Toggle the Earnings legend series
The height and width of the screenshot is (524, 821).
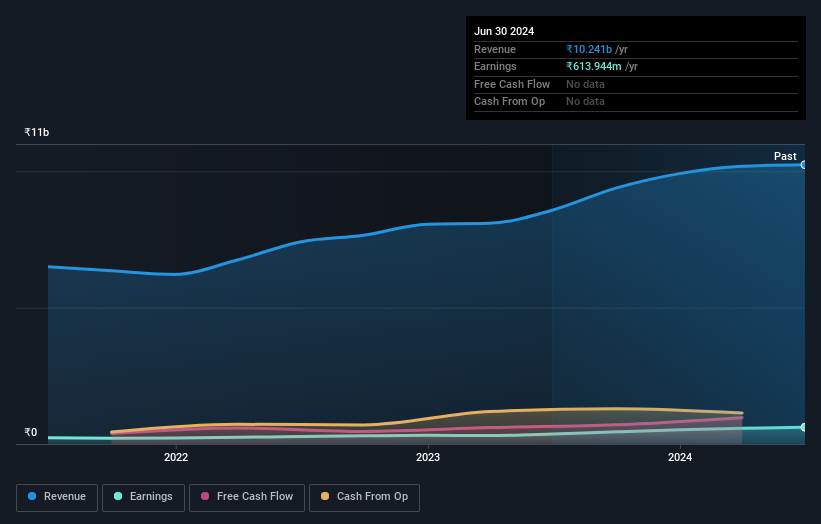[x=143, y=497]
